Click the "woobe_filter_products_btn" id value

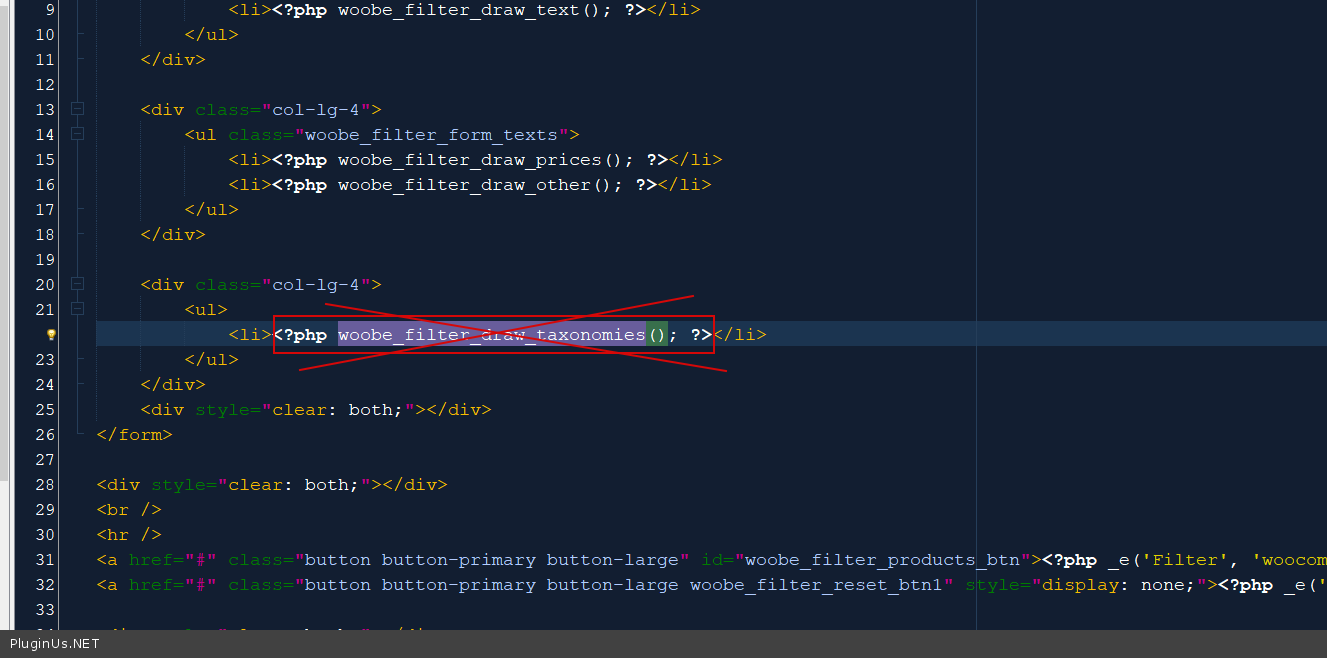(x=883, y=560)
